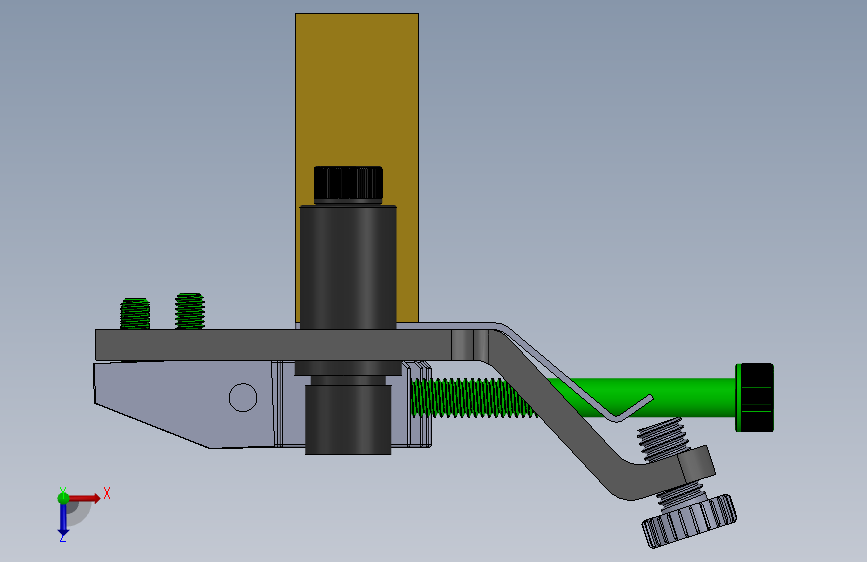The height and width of the screenshot is (562, 867).
Task: Select the black knurled head of green bolt
Action: 754,397
